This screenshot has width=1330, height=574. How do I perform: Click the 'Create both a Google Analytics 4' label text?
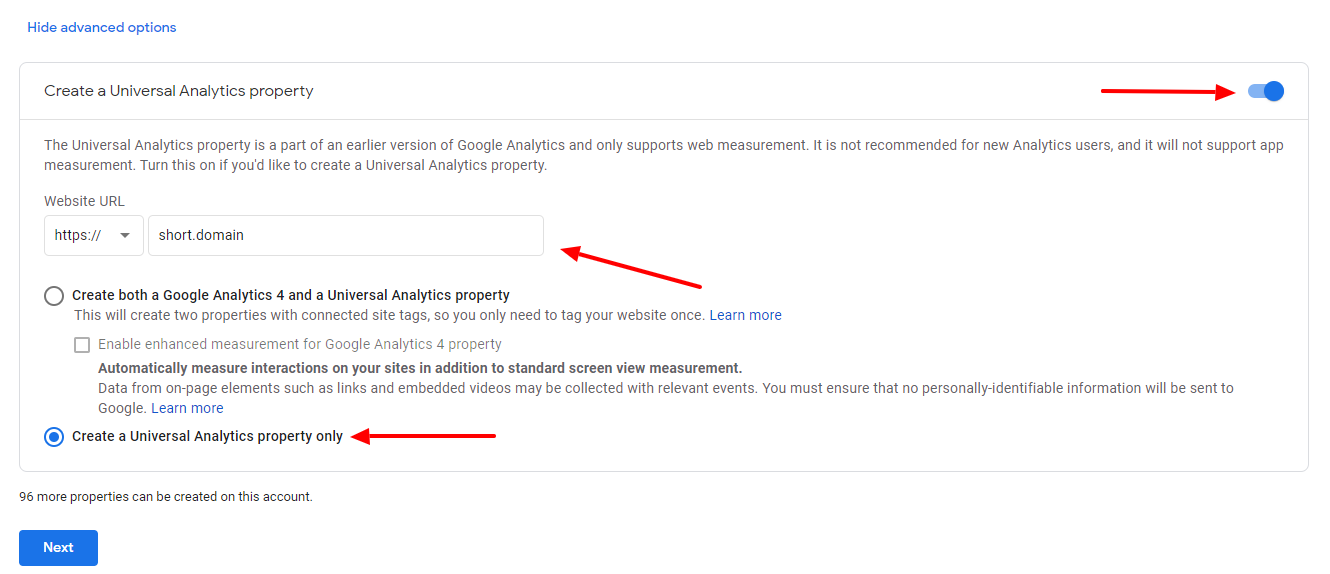(291, 295)
